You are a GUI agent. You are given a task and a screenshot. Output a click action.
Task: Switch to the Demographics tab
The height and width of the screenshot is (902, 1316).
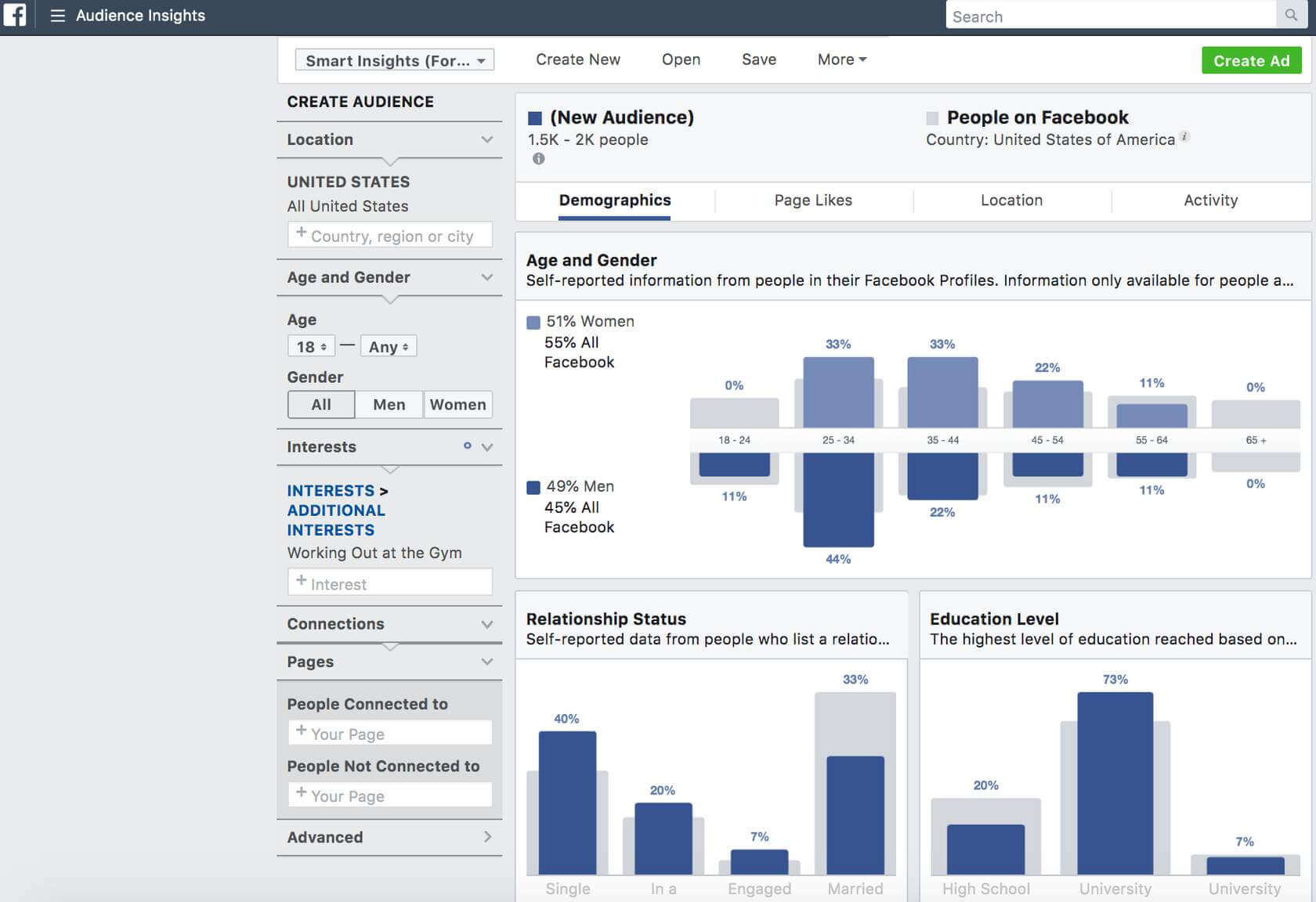coord(615,200)
